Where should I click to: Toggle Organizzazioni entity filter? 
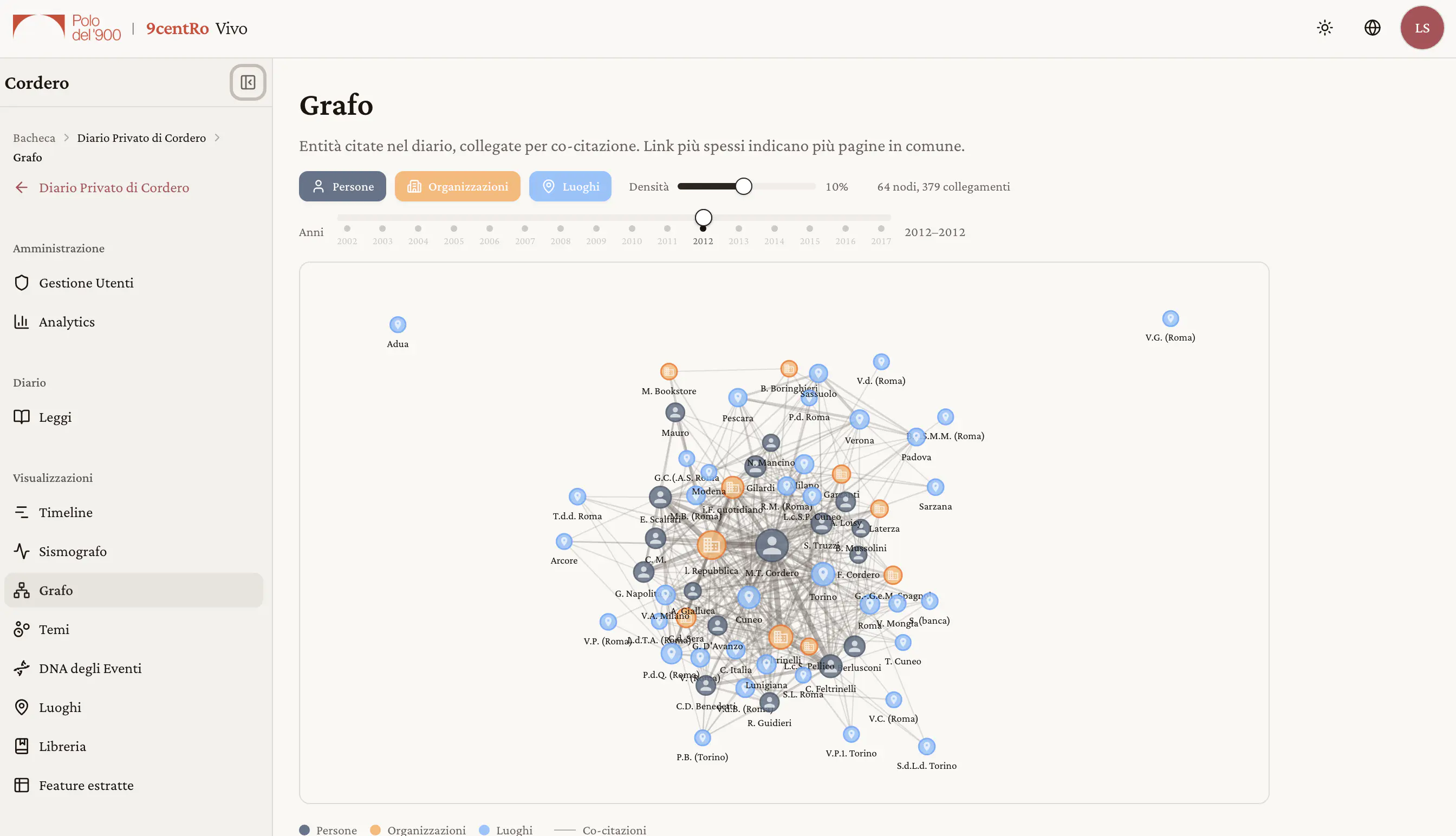(457, 186)
